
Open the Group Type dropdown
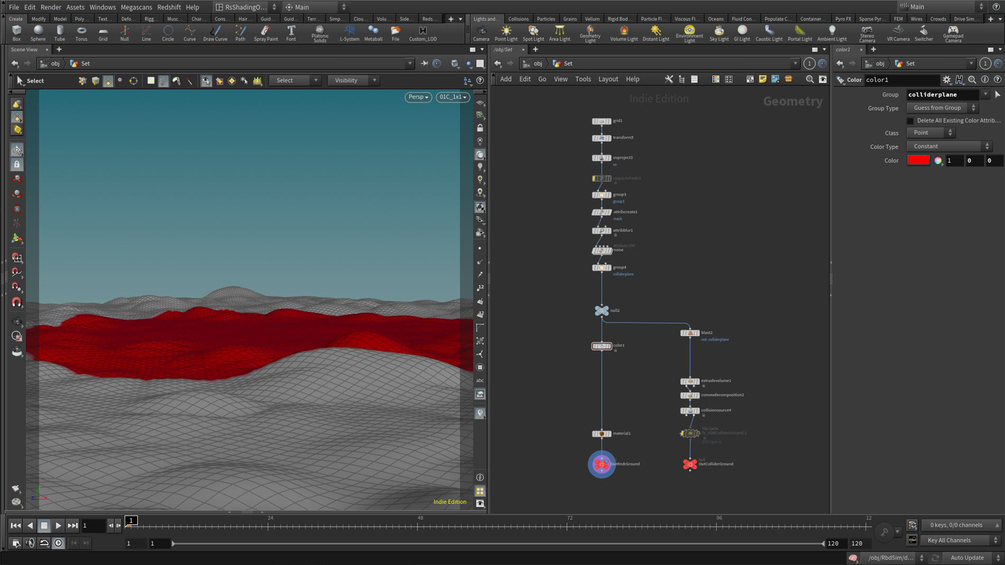[941, 108]
